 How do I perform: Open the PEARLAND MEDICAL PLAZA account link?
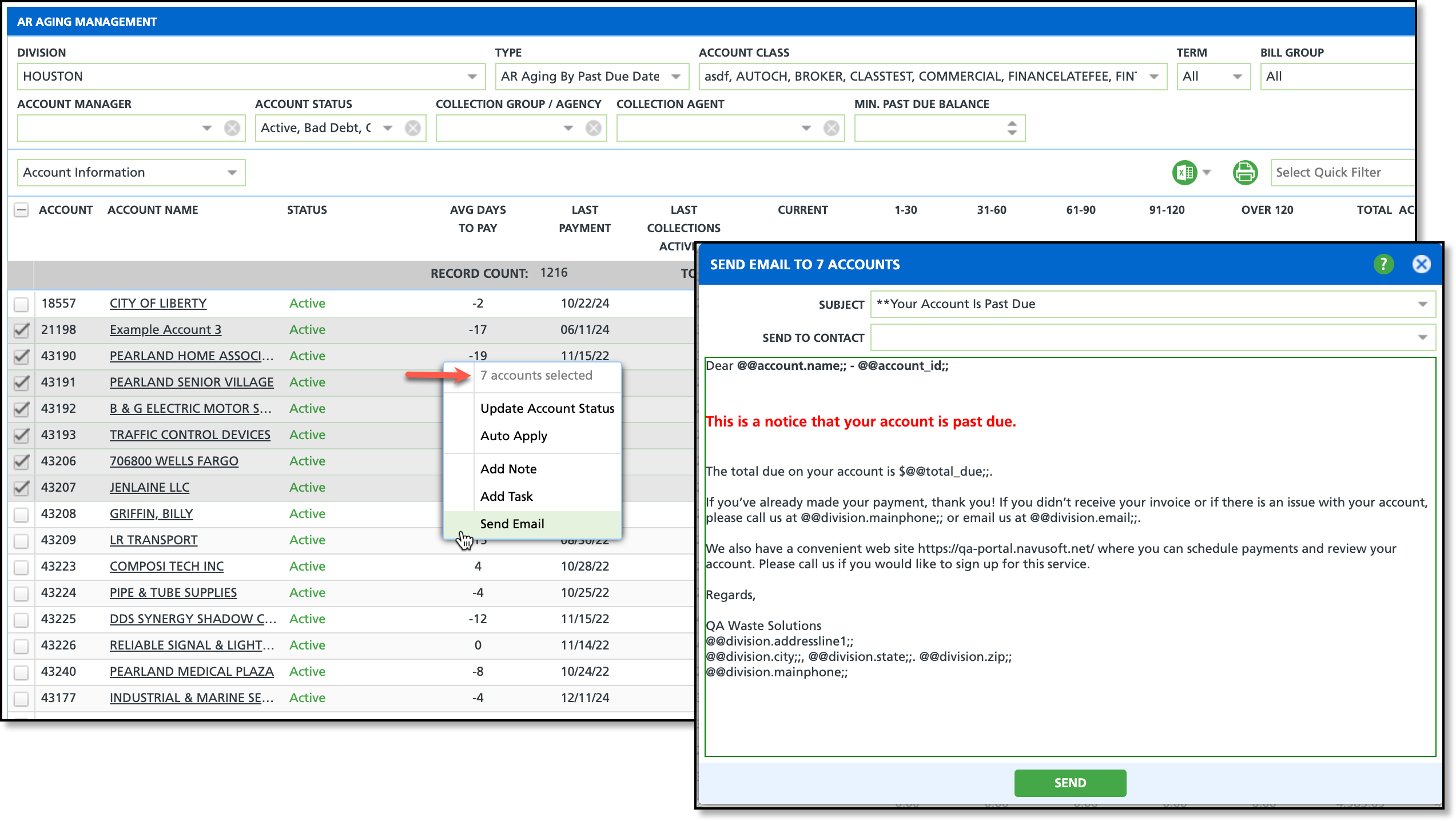192,671
